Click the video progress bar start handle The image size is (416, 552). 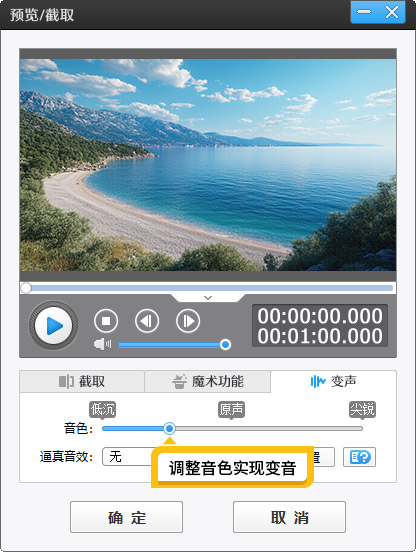pyautogui.click(x=26, y=288)
